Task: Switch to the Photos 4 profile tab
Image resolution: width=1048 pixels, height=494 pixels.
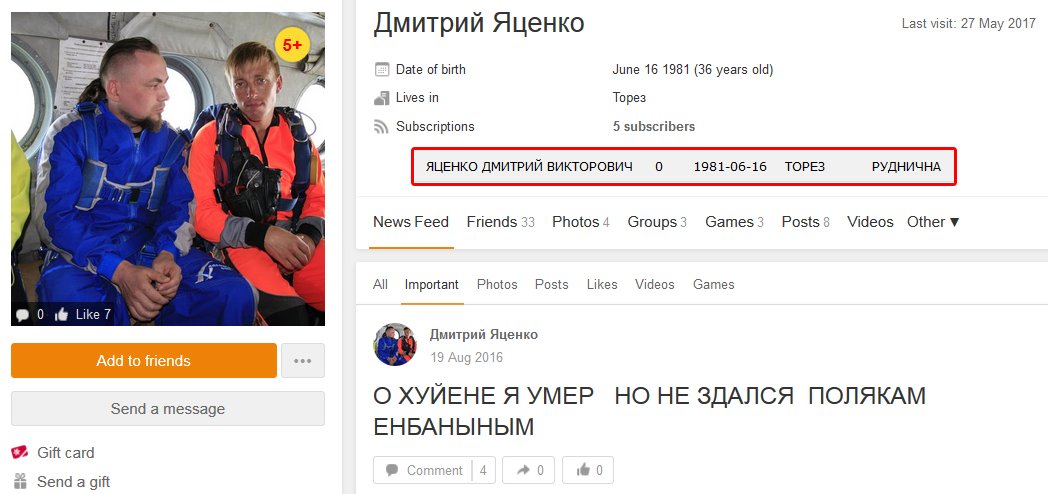Action: click(581, 222)
